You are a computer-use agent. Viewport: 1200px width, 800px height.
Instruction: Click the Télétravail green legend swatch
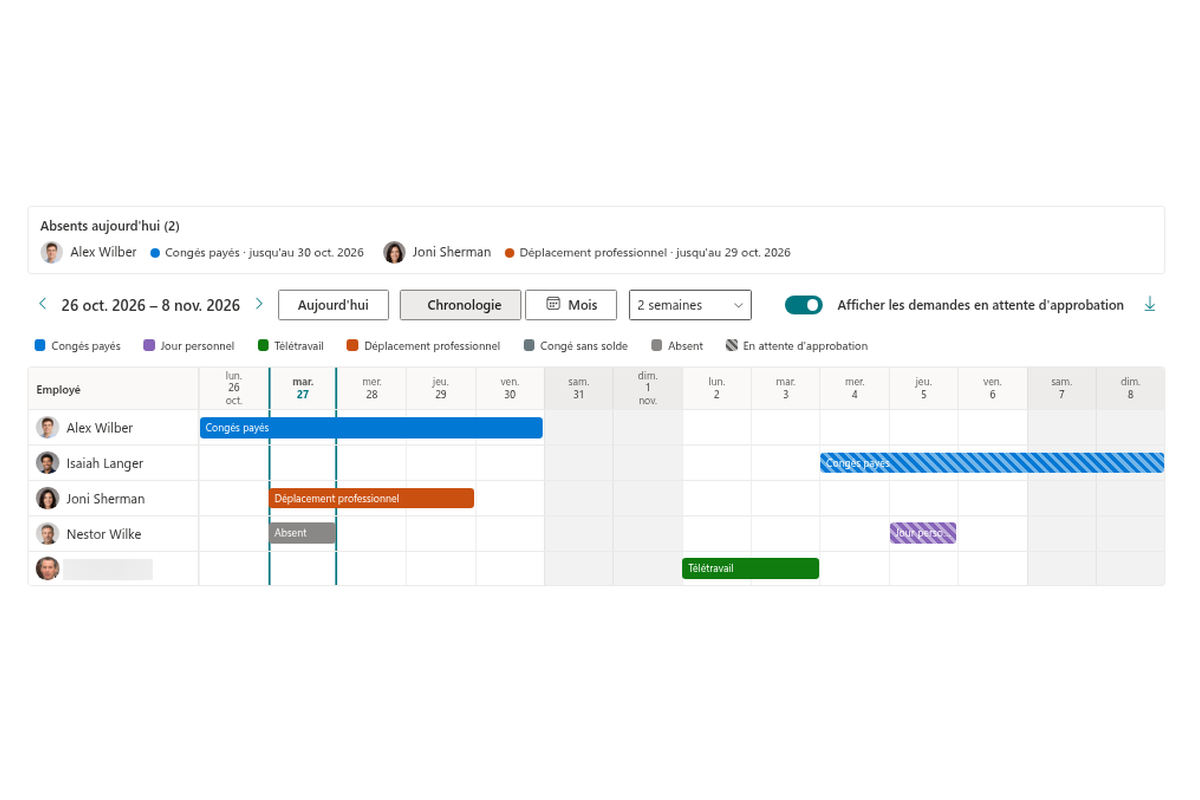pos(263,346)
